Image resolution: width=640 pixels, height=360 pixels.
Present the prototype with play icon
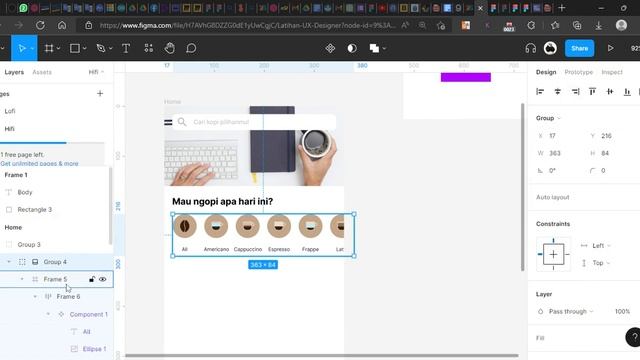(x=611, y=49)
